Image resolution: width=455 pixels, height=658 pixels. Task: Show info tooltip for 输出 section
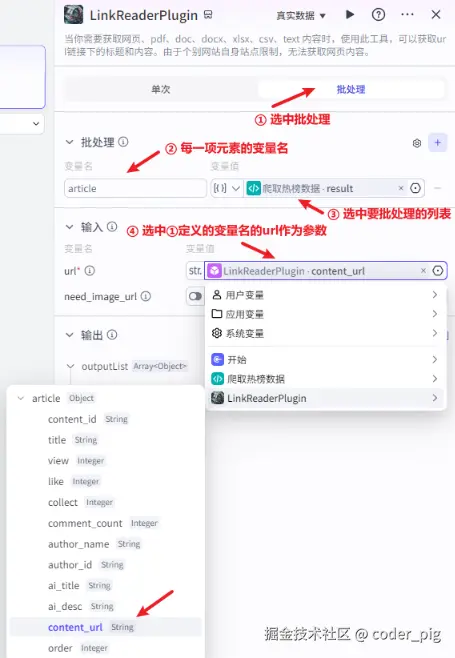pos(112,335)
